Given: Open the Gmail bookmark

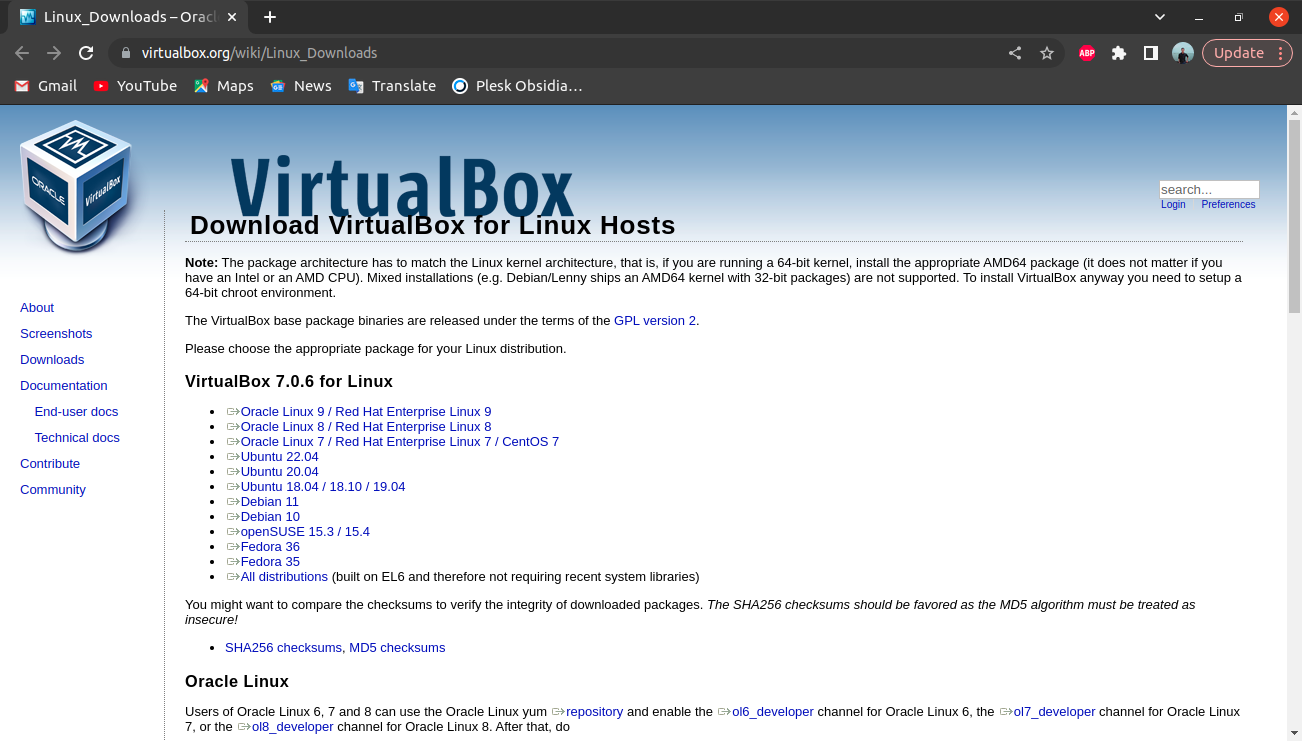Looking at the screenshot, I should 46,86.
